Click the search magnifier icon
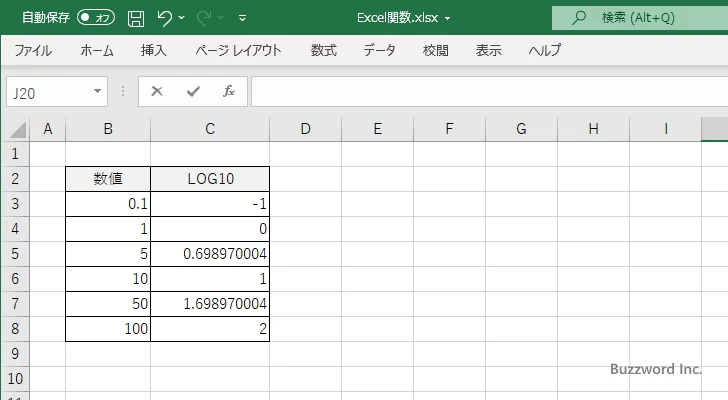The width and height of the screenshot is (728, 400). click(x=578, y=18)
